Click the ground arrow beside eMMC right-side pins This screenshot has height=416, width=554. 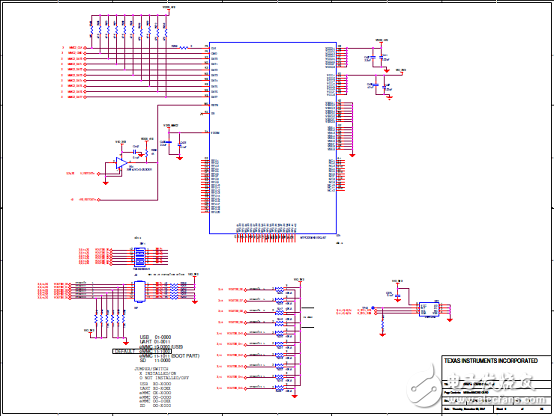click(352, 155)
